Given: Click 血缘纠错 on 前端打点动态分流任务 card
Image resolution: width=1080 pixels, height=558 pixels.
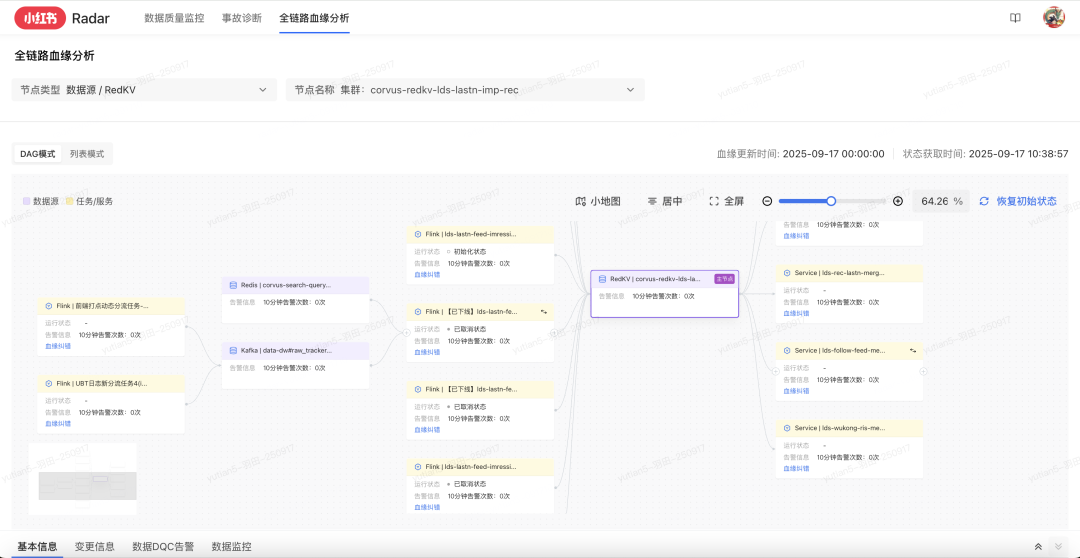Looking at the screenshot, I should [58, 346].
